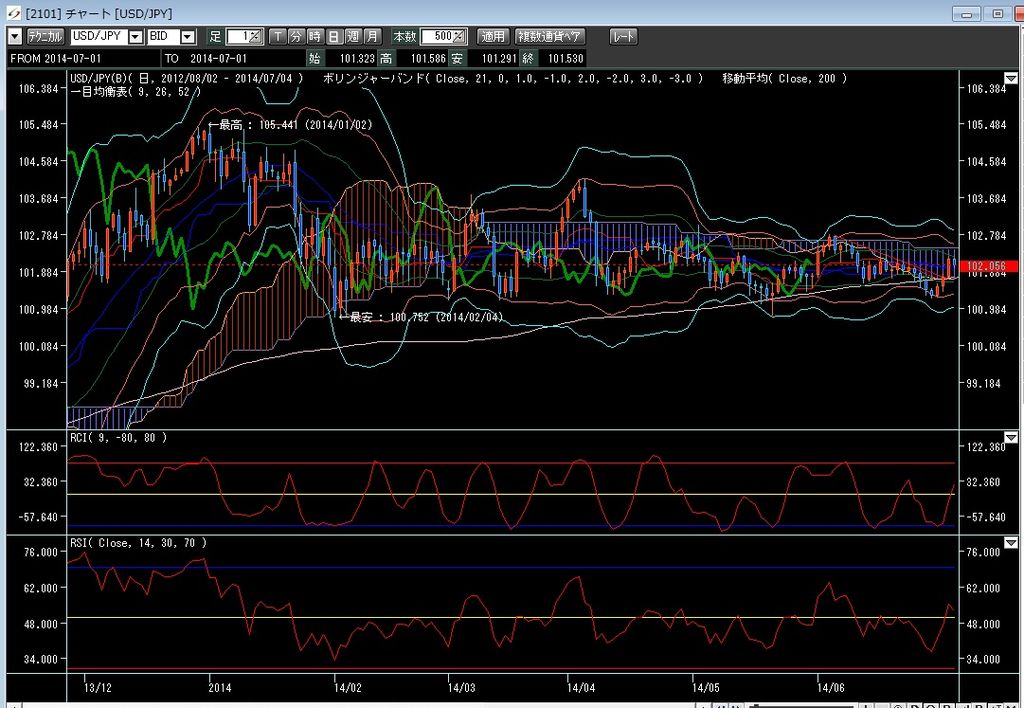Image resolution: width=1024 pixels, height=708 pixels.
Task: Select the 分 minute timeframe button
Action: [296, 37]
